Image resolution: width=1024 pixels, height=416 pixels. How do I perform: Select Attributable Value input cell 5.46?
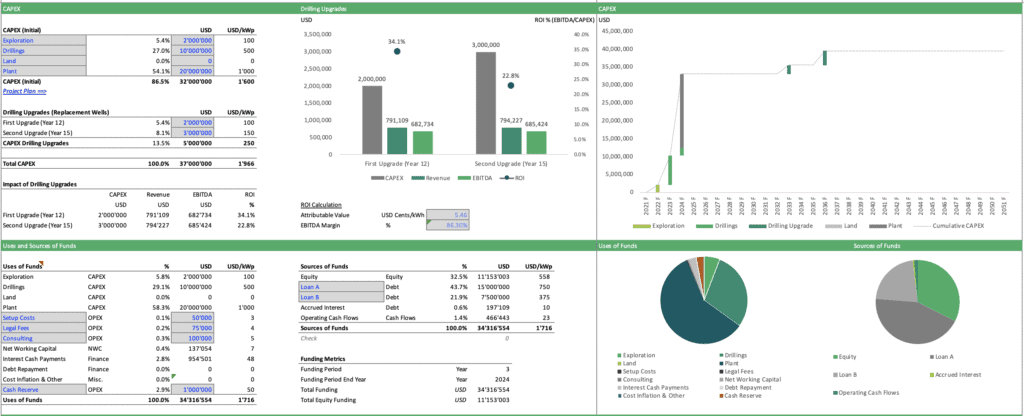click(447, 214)
